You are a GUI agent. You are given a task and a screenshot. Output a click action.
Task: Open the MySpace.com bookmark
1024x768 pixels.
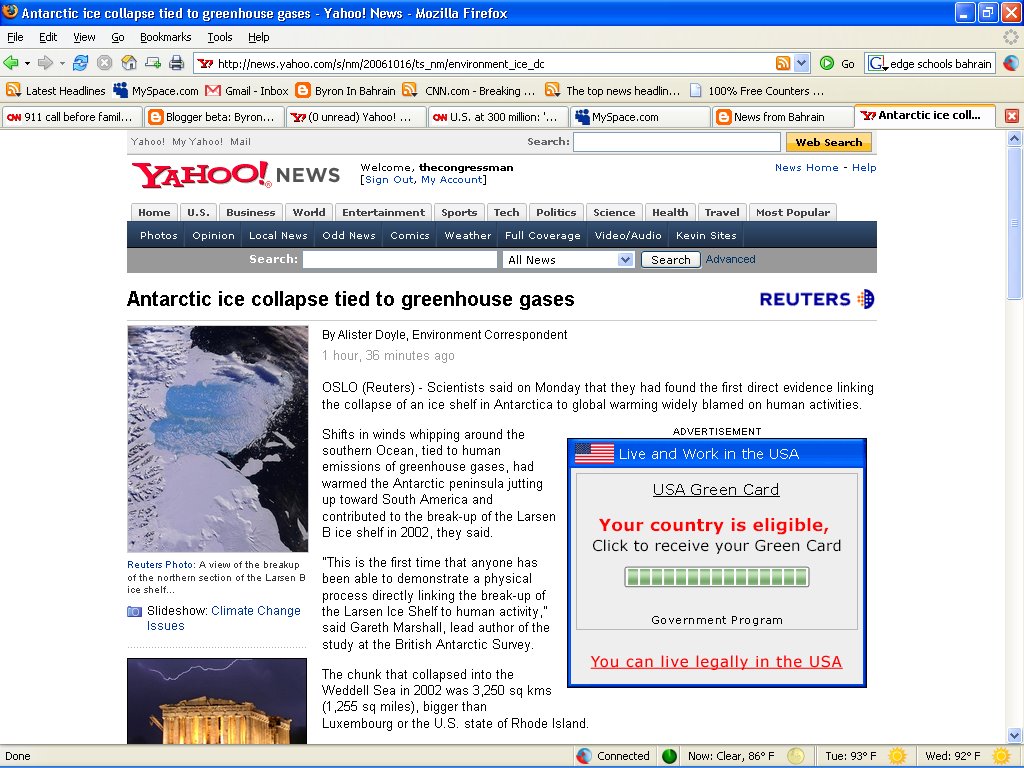(155, 91)
